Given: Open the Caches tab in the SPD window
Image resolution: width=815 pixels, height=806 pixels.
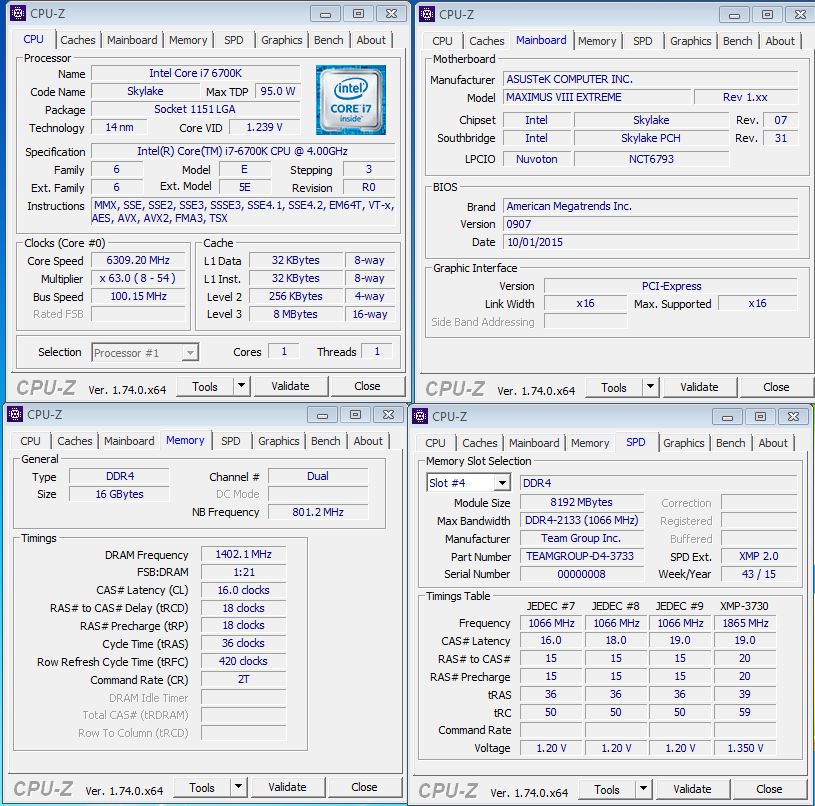Looking at the screenshot, I should [479, 443].
